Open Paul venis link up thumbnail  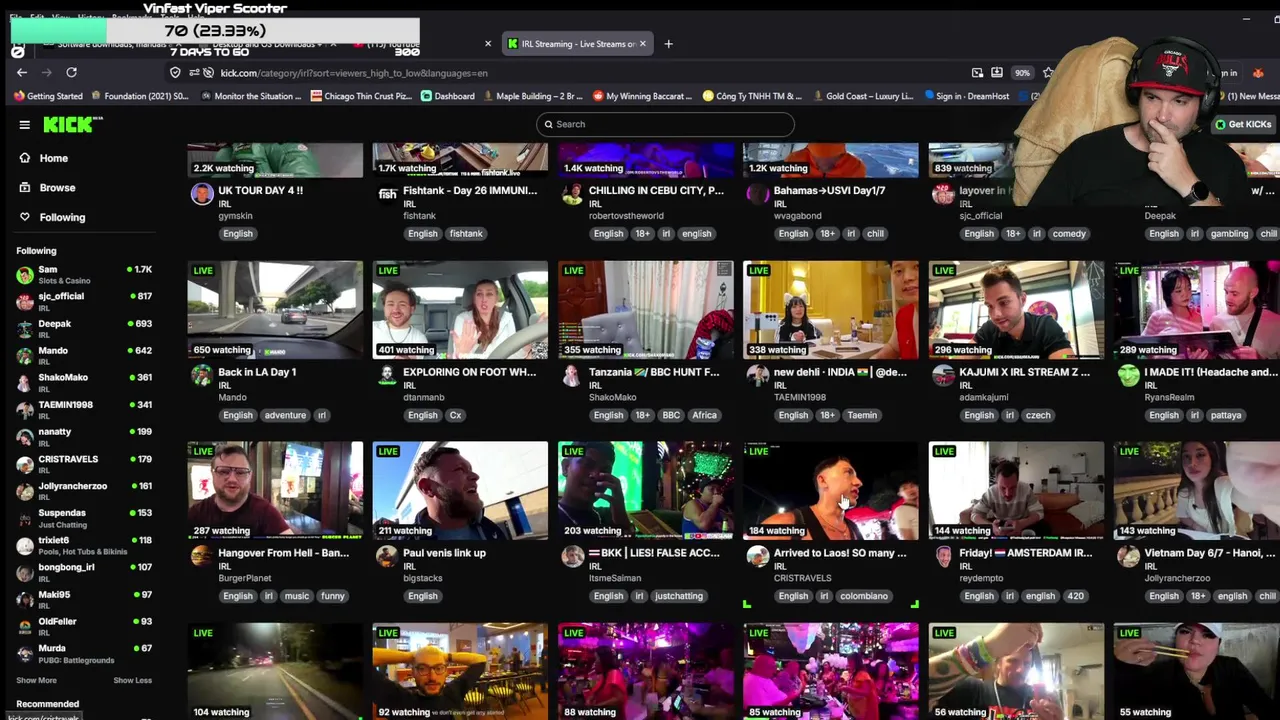tap(460, 490)
